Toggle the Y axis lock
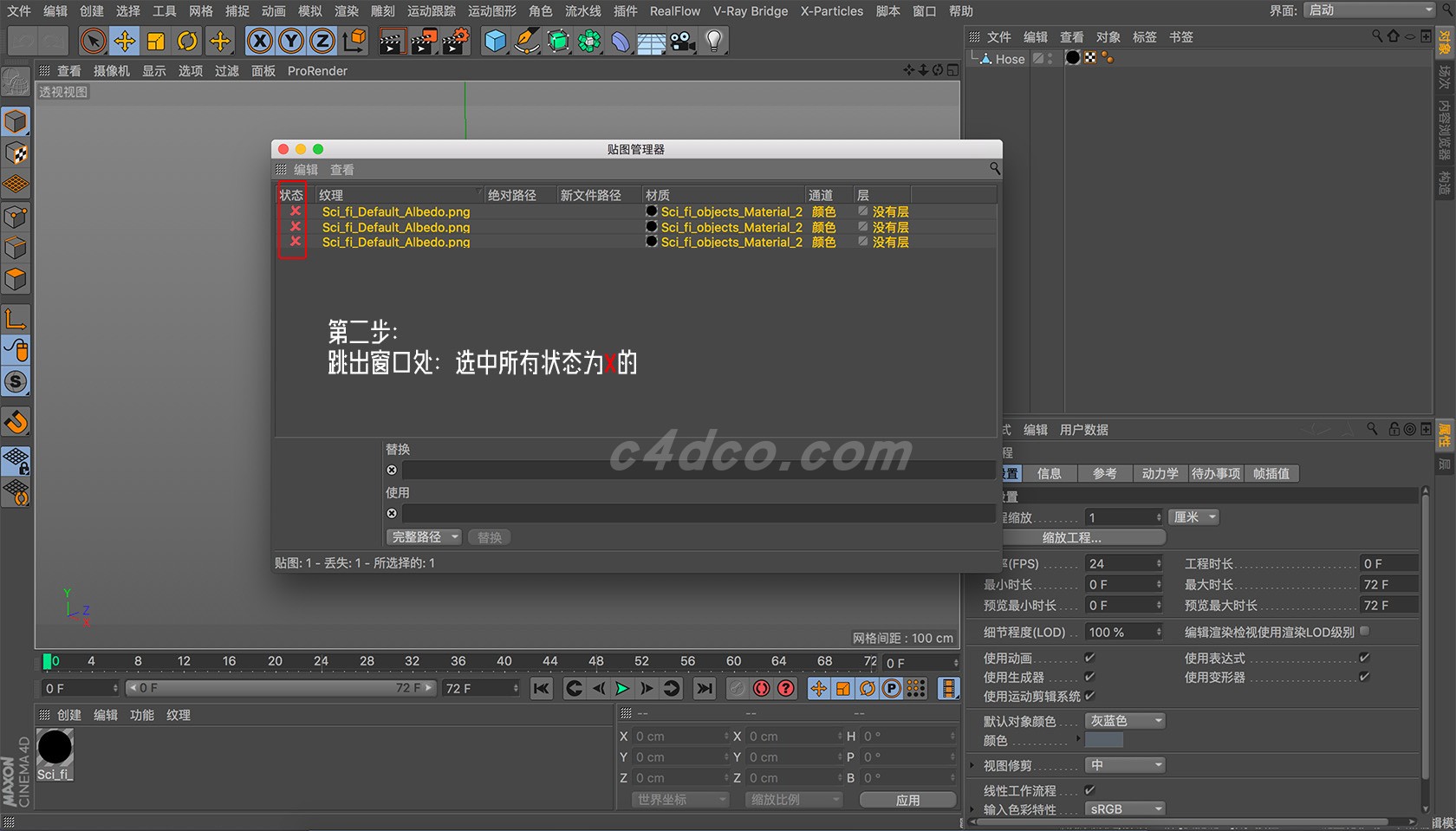1456x831 pixels. coord(291,41)
